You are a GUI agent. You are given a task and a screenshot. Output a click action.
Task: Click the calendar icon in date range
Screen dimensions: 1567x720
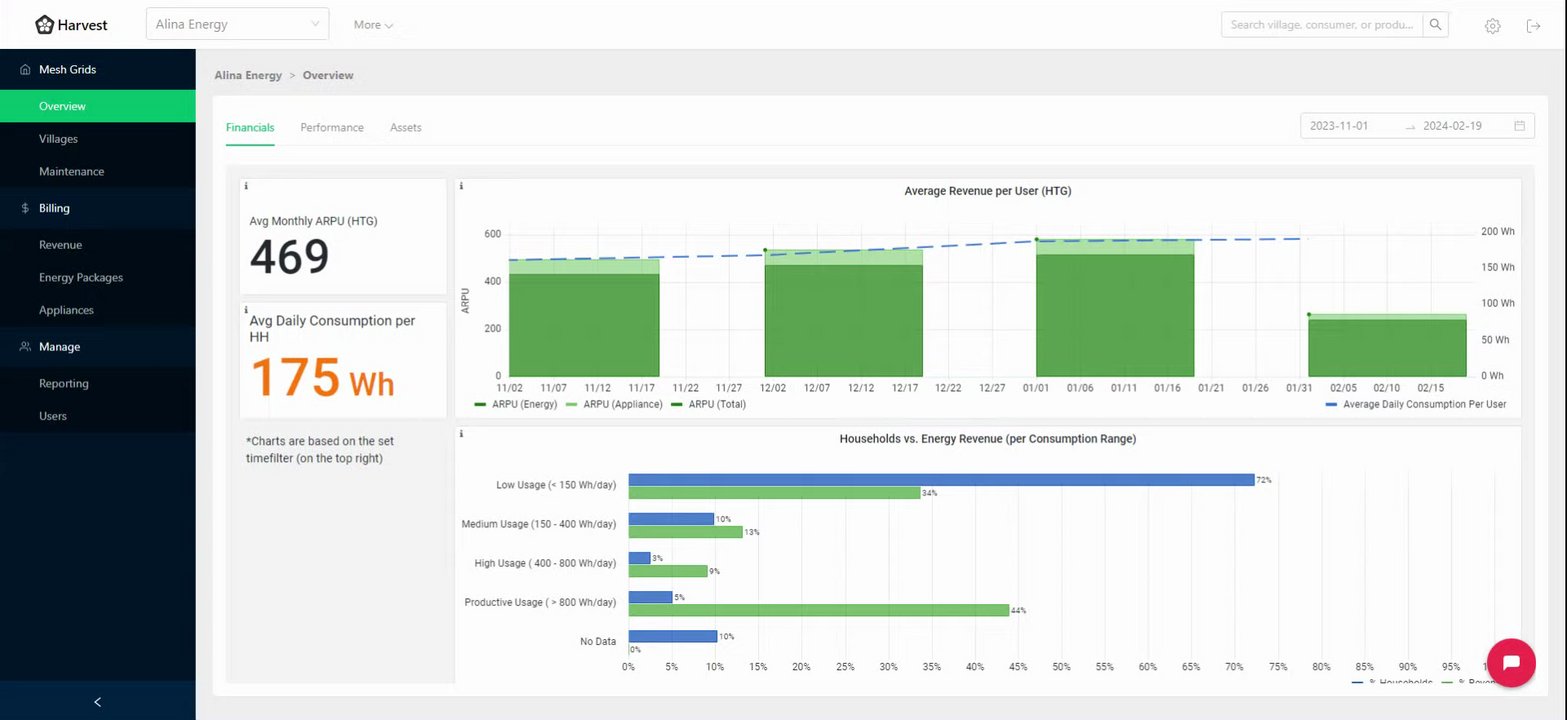1519,126
